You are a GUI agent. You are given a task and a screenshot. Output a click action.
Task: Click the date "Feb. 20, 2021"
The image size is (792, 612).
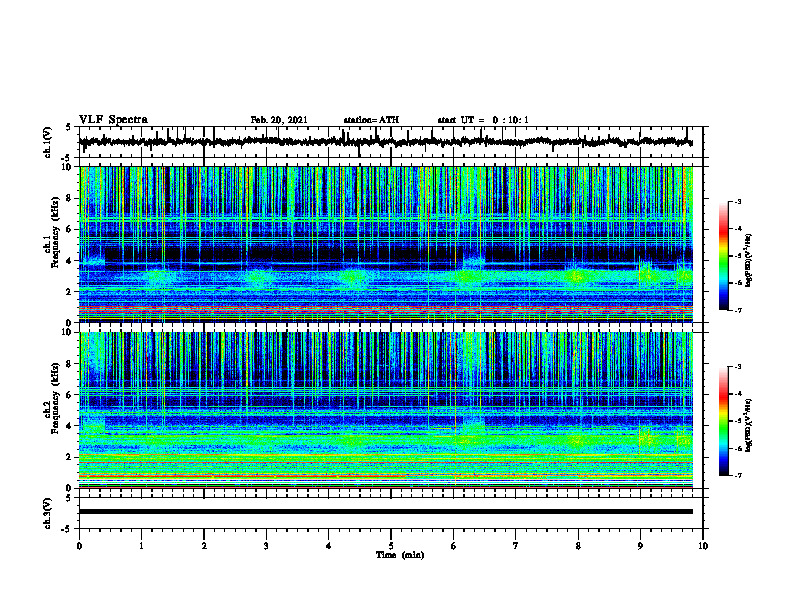tap(279, 120)
